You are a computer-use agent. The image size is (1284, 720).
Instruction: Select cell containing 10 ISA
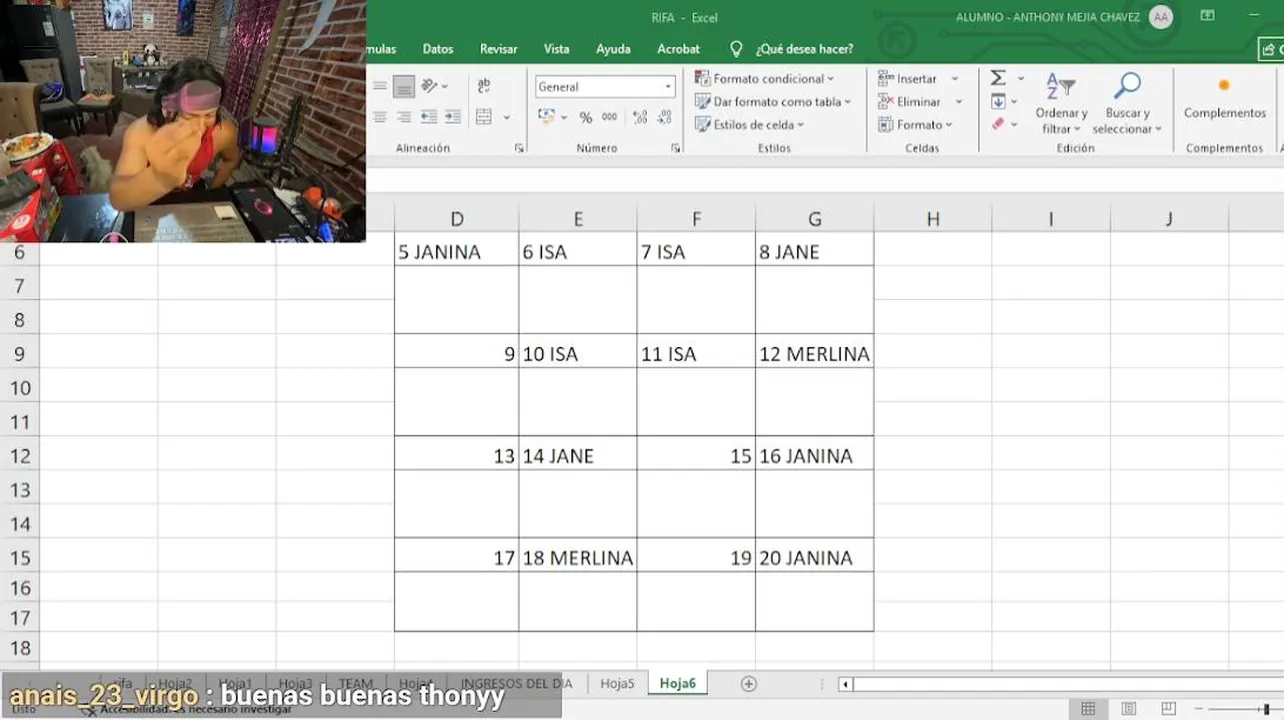pyautogui.click(x=578, y=354)
